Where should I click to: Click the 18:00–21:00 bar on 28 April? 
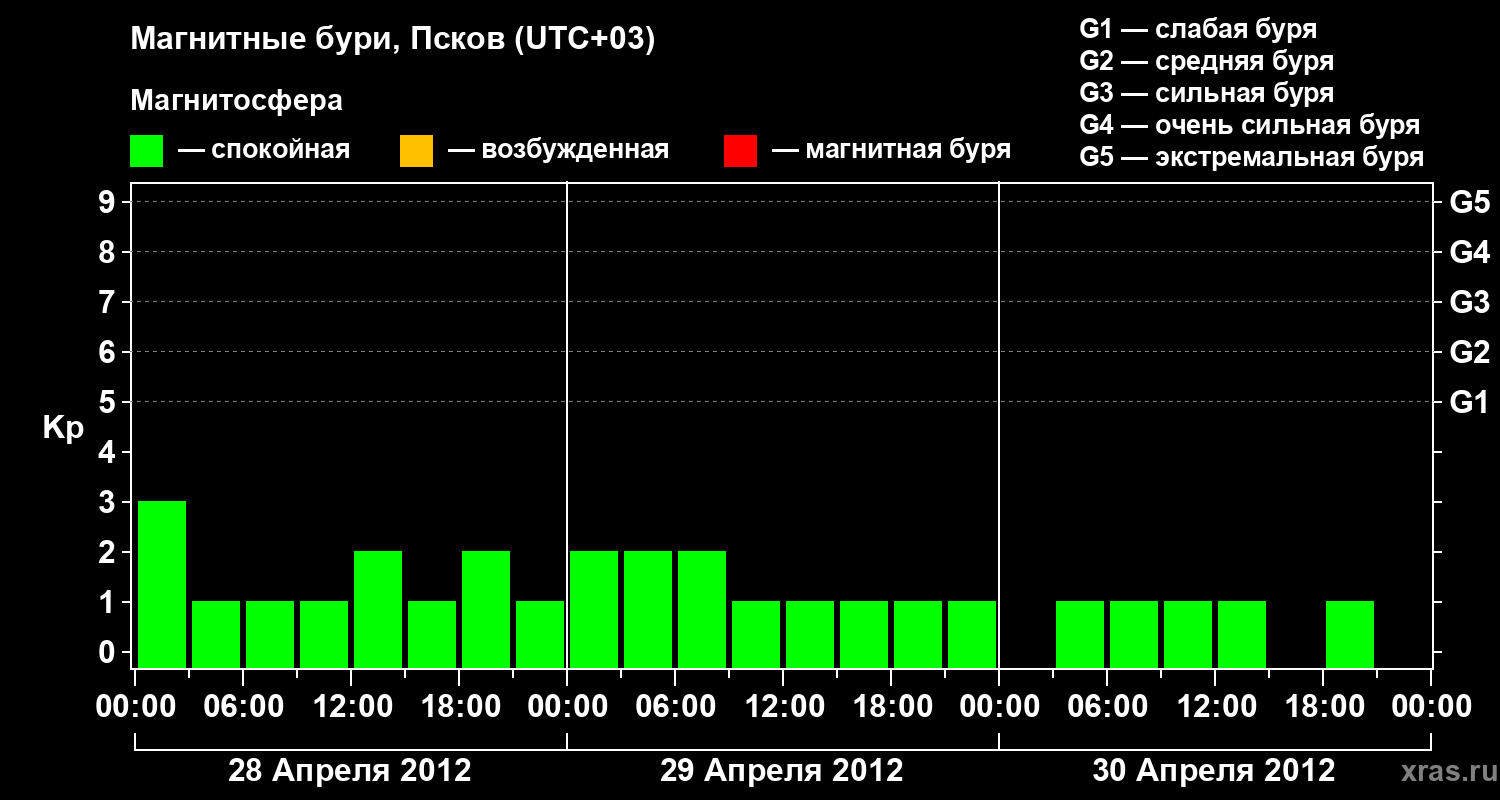click(x=486, y=609)
